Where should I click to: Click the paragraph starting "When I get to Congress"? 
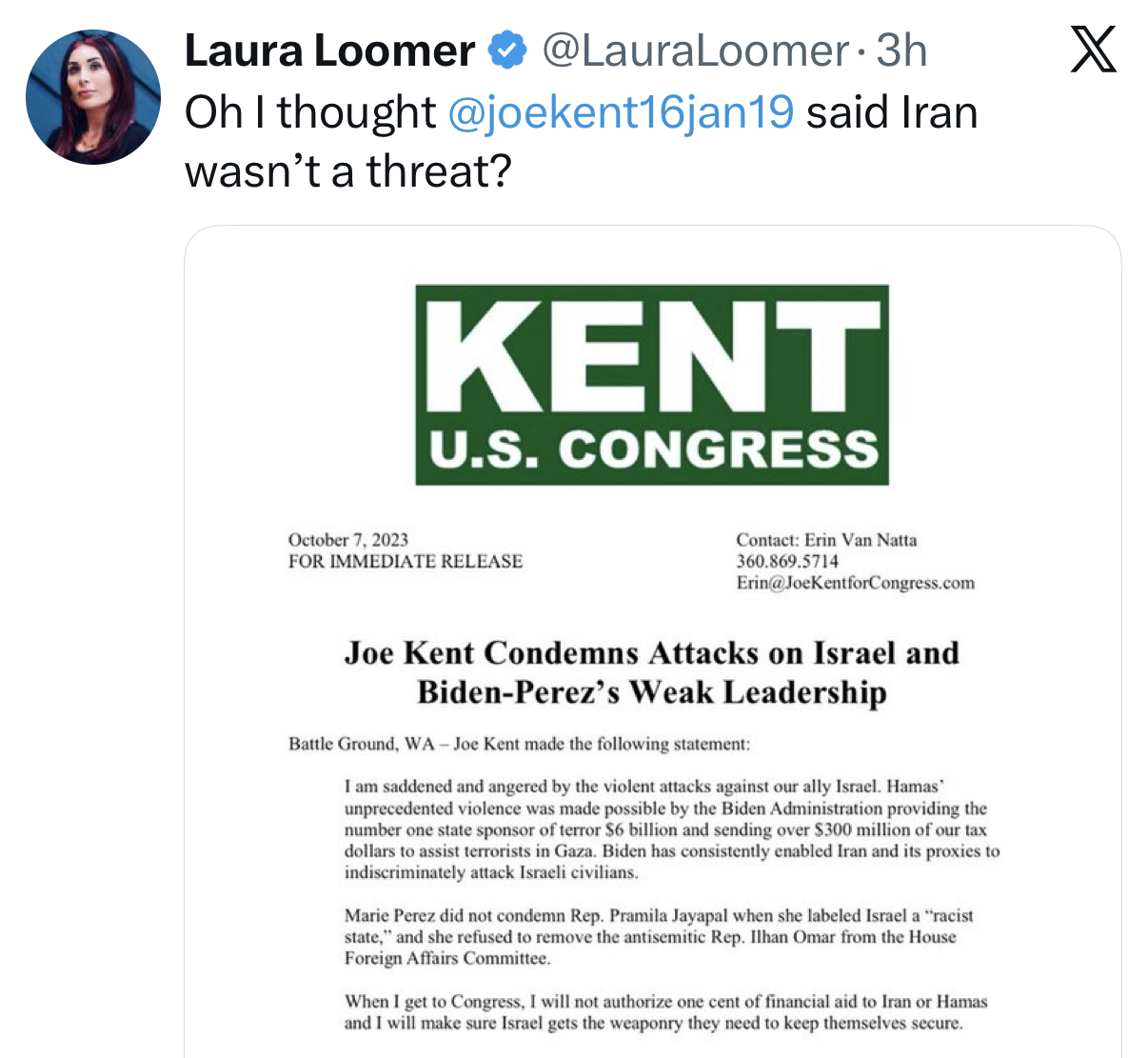pos(665,1012)
